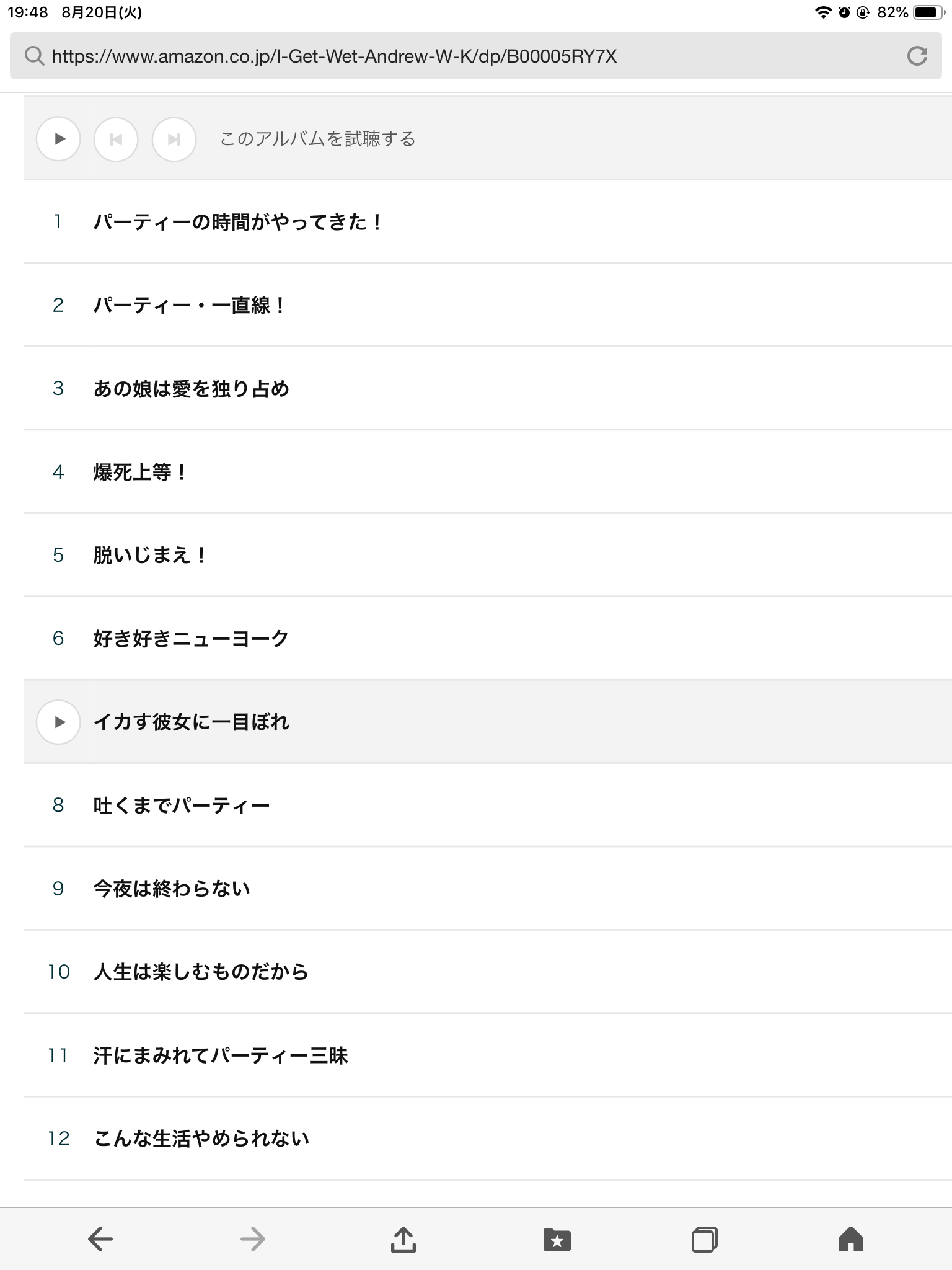Tap the search magnifier in the address bar
The height and width of the screenshot is (1270, 952).
34,56
